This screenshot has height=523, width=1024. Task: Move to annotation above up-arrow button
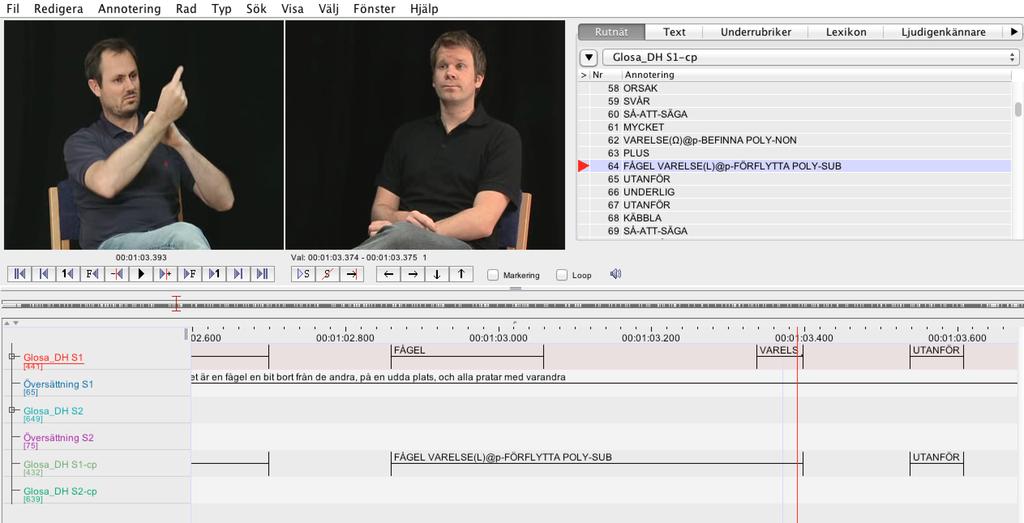461,274
